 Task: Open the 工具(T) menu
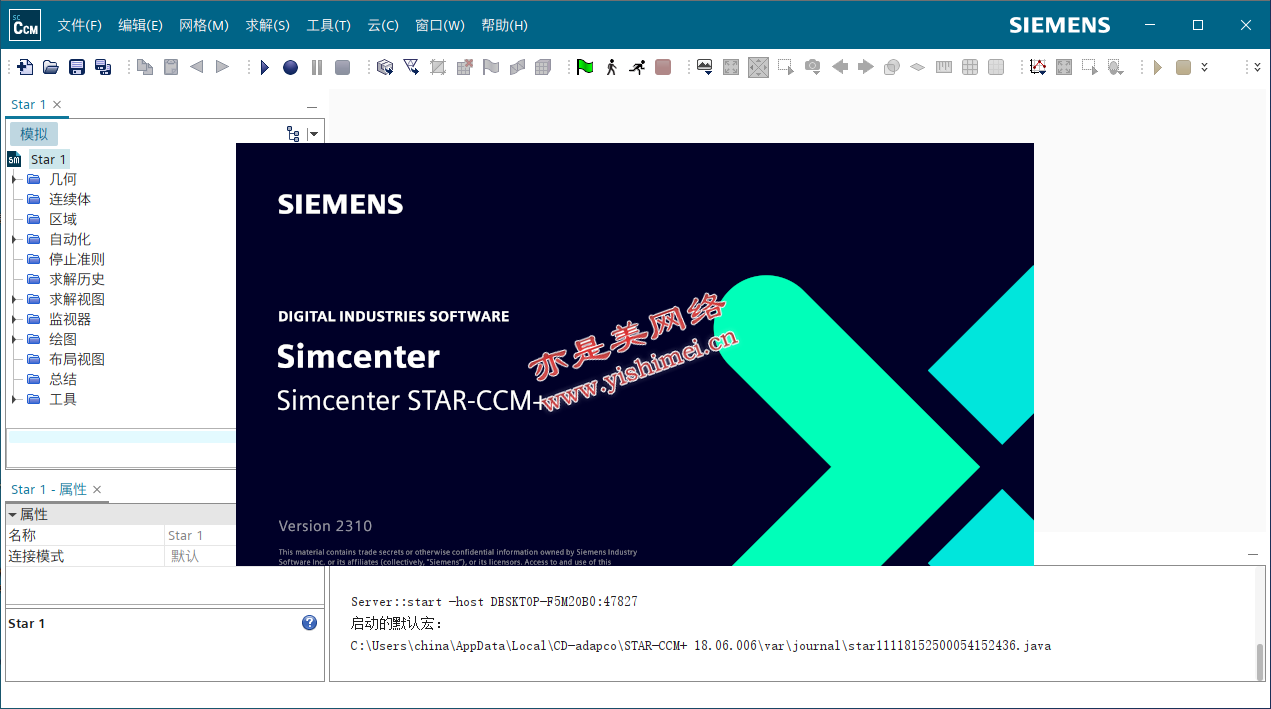[329, 25]
